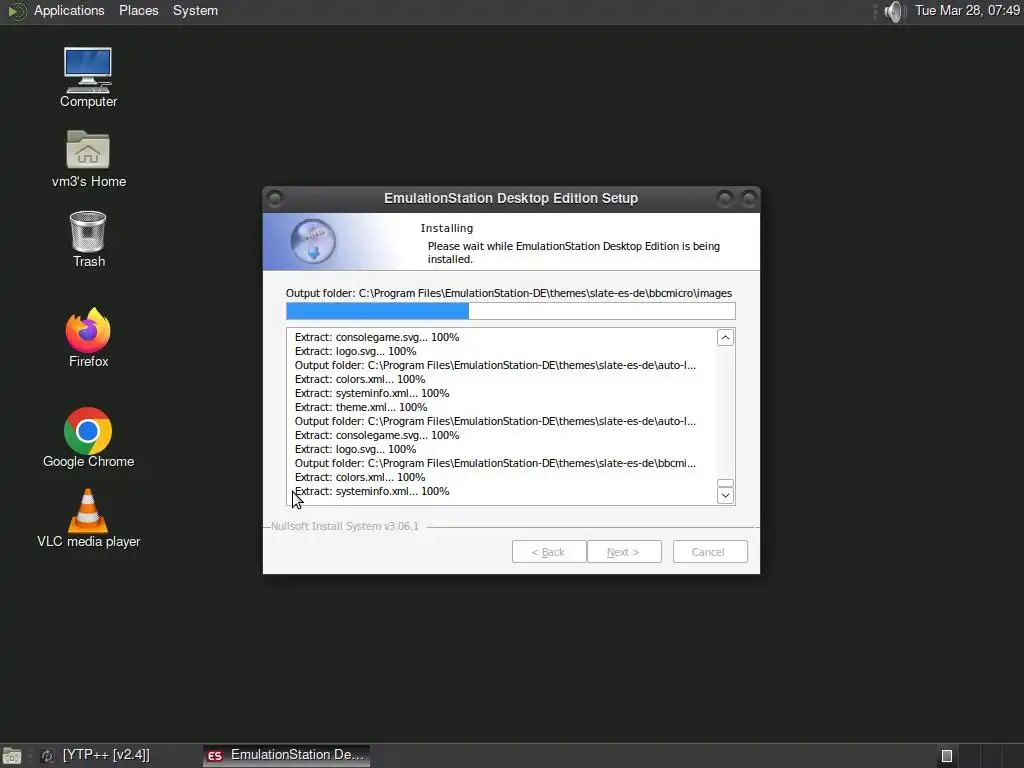Click the Next button in setup

[624, 552]
